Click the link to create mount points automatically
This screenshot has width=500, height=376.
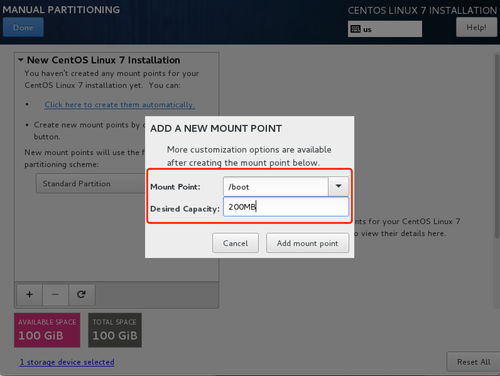(120, 105)
